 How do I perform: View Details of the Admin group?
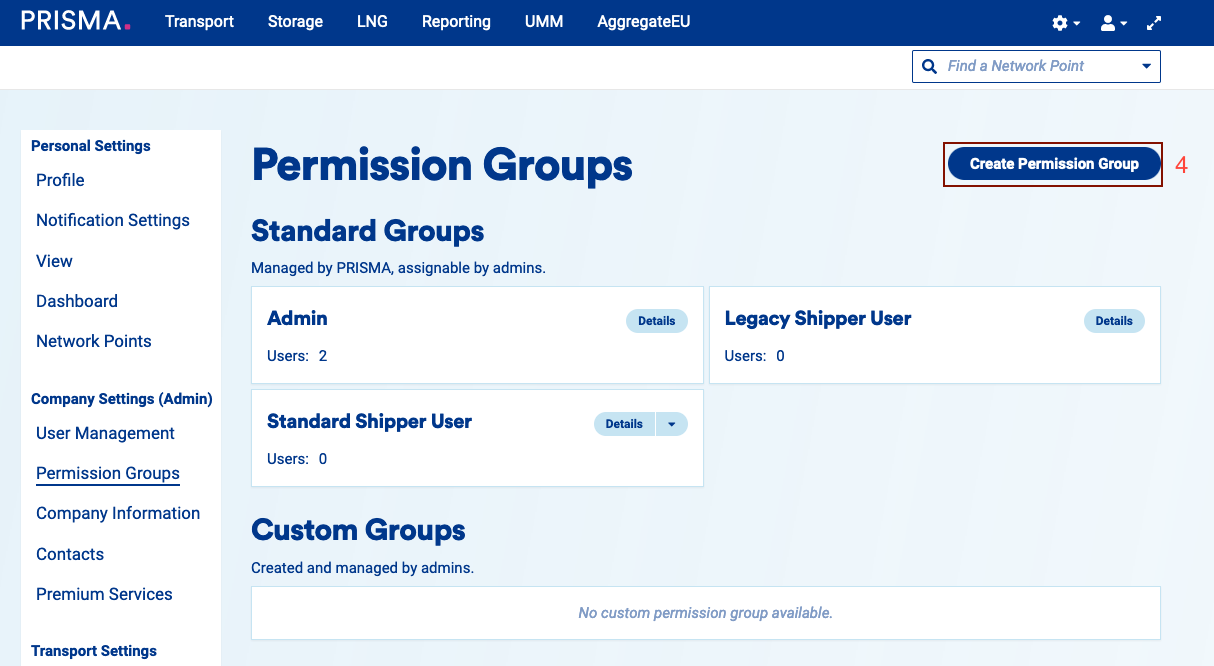tap(657, 321)
